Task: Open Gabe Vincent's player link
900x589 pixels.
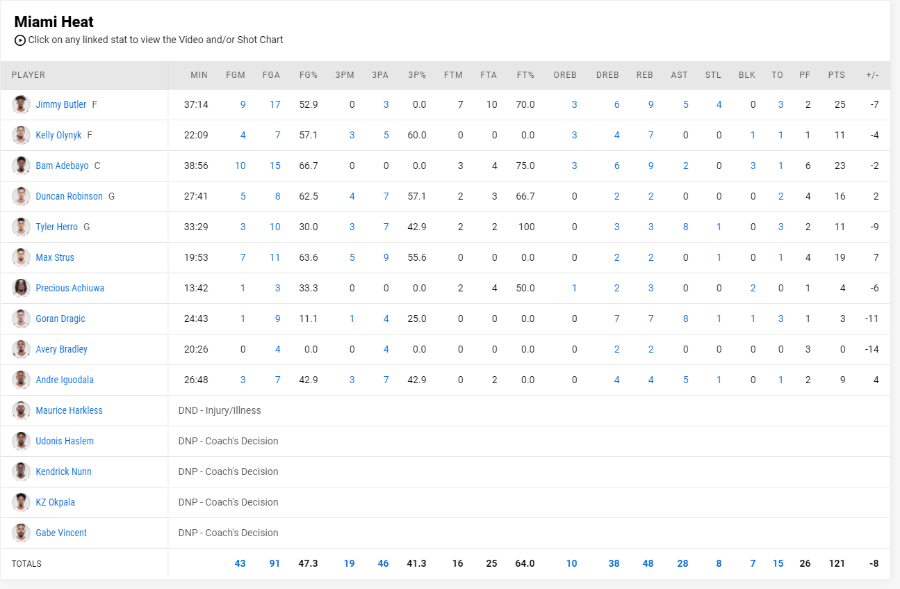Action: tap(61, 533)
